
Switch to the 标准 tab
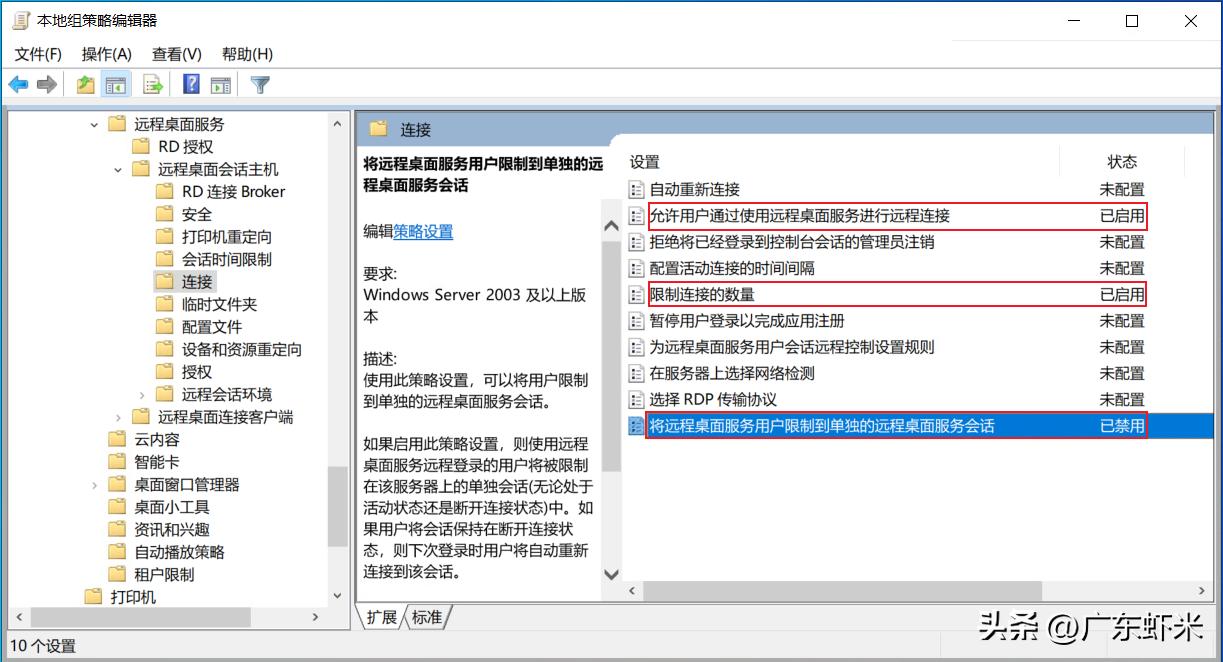tap(426, 618)
